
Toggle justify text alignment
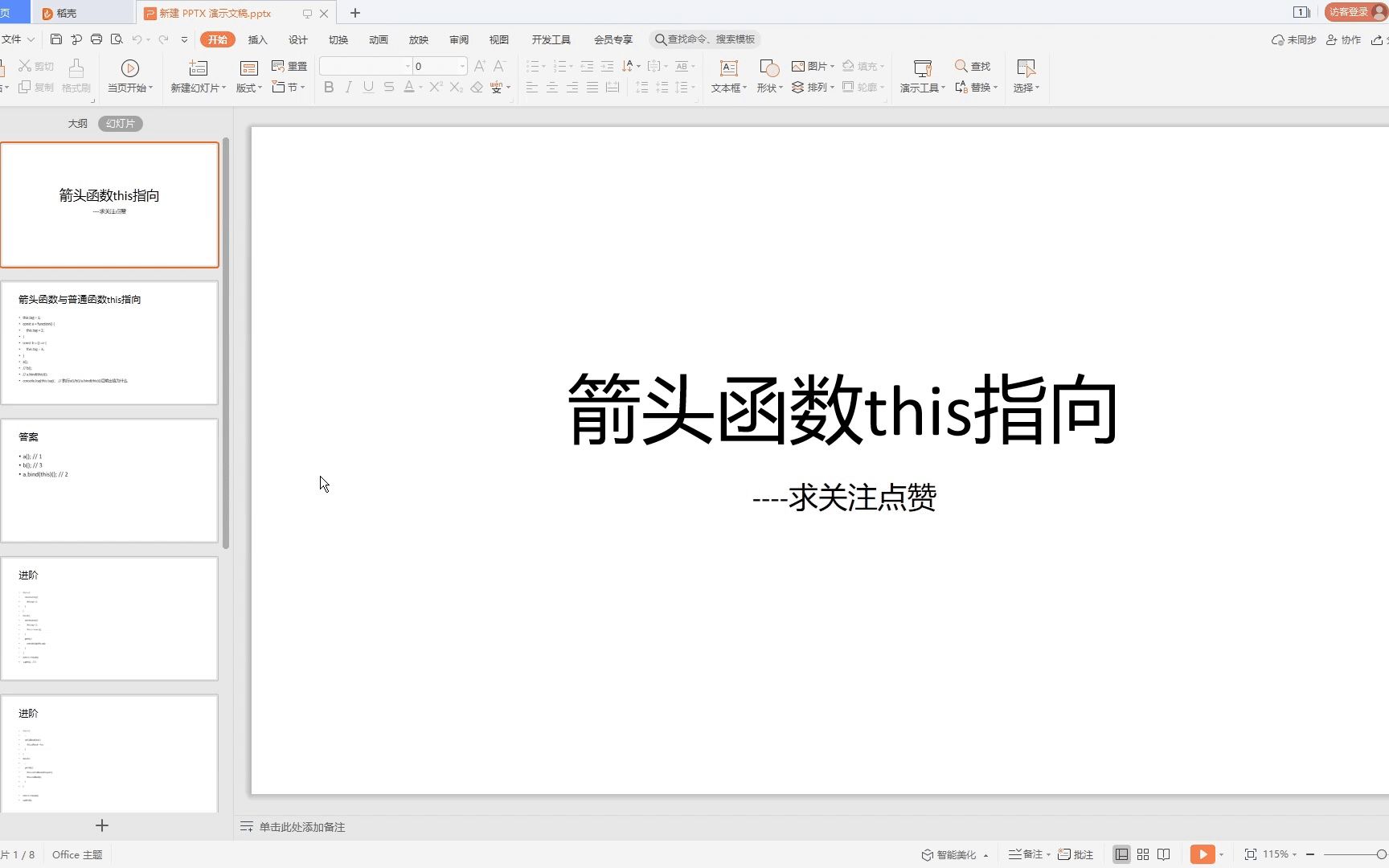pos(592,87)
